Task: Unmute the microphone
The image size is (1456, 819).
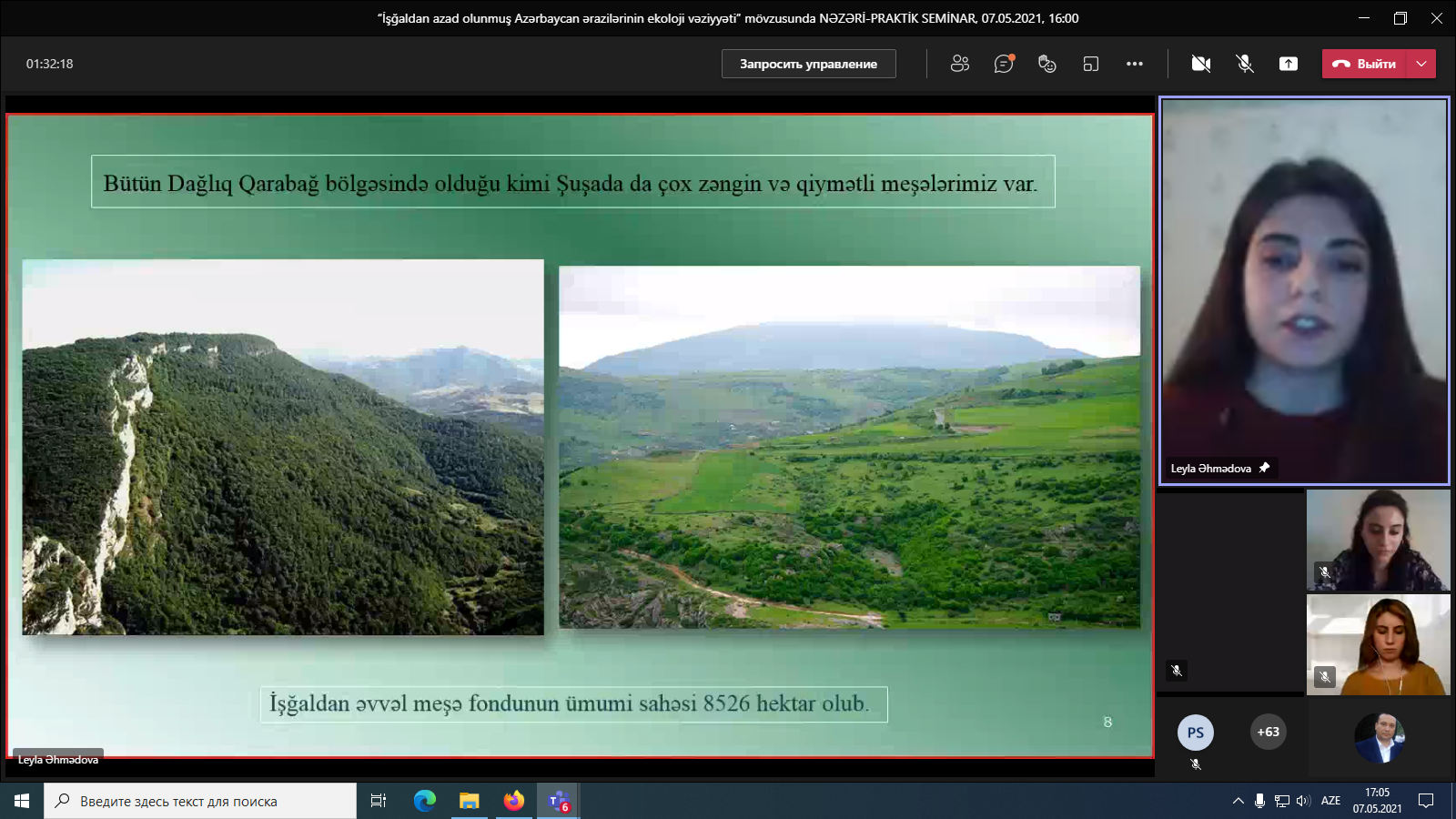Action: pyautogui.click(x=1245, y=64)
